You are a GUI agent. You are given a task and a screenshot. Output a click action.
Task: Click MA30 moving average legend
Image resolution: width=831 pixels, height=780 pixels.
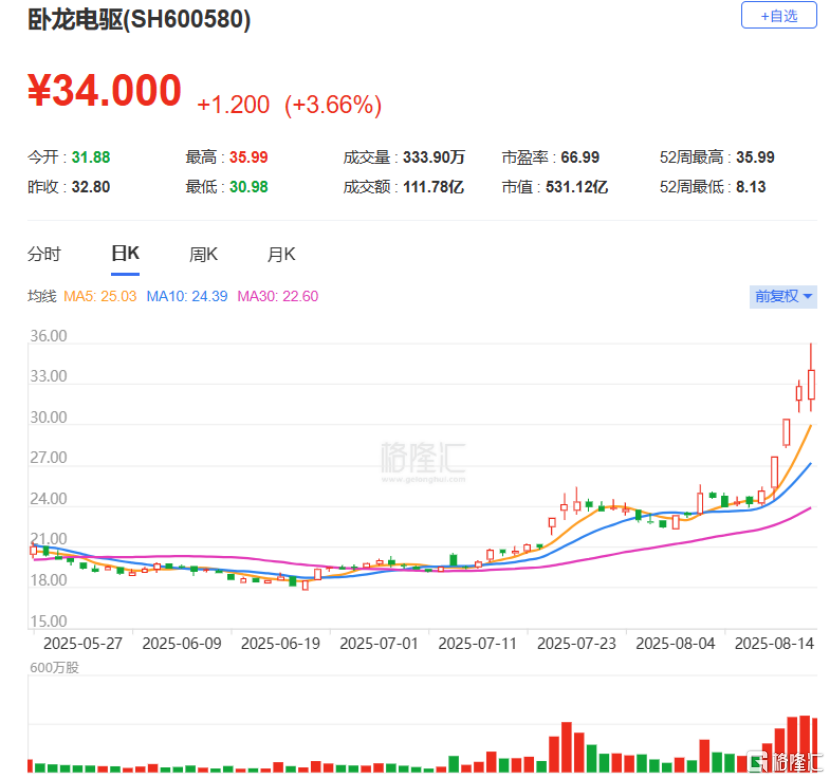(x=278, y=296)
